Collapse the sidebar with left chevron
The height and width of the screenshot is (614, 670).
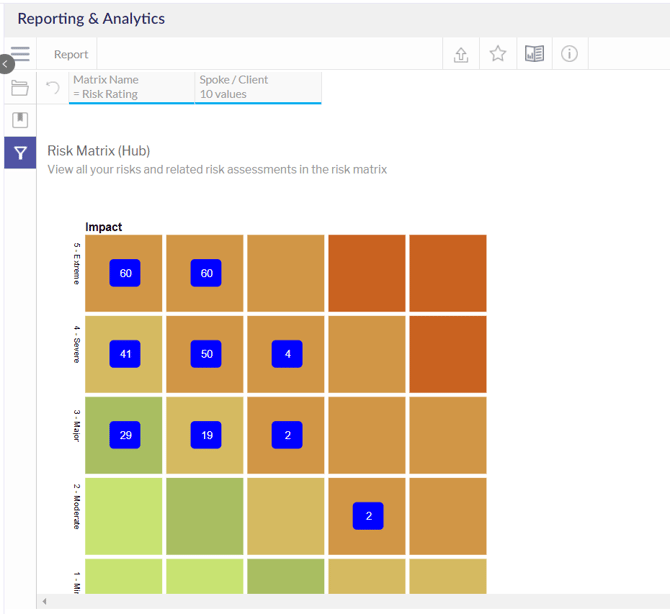click(x=5, y=64)
